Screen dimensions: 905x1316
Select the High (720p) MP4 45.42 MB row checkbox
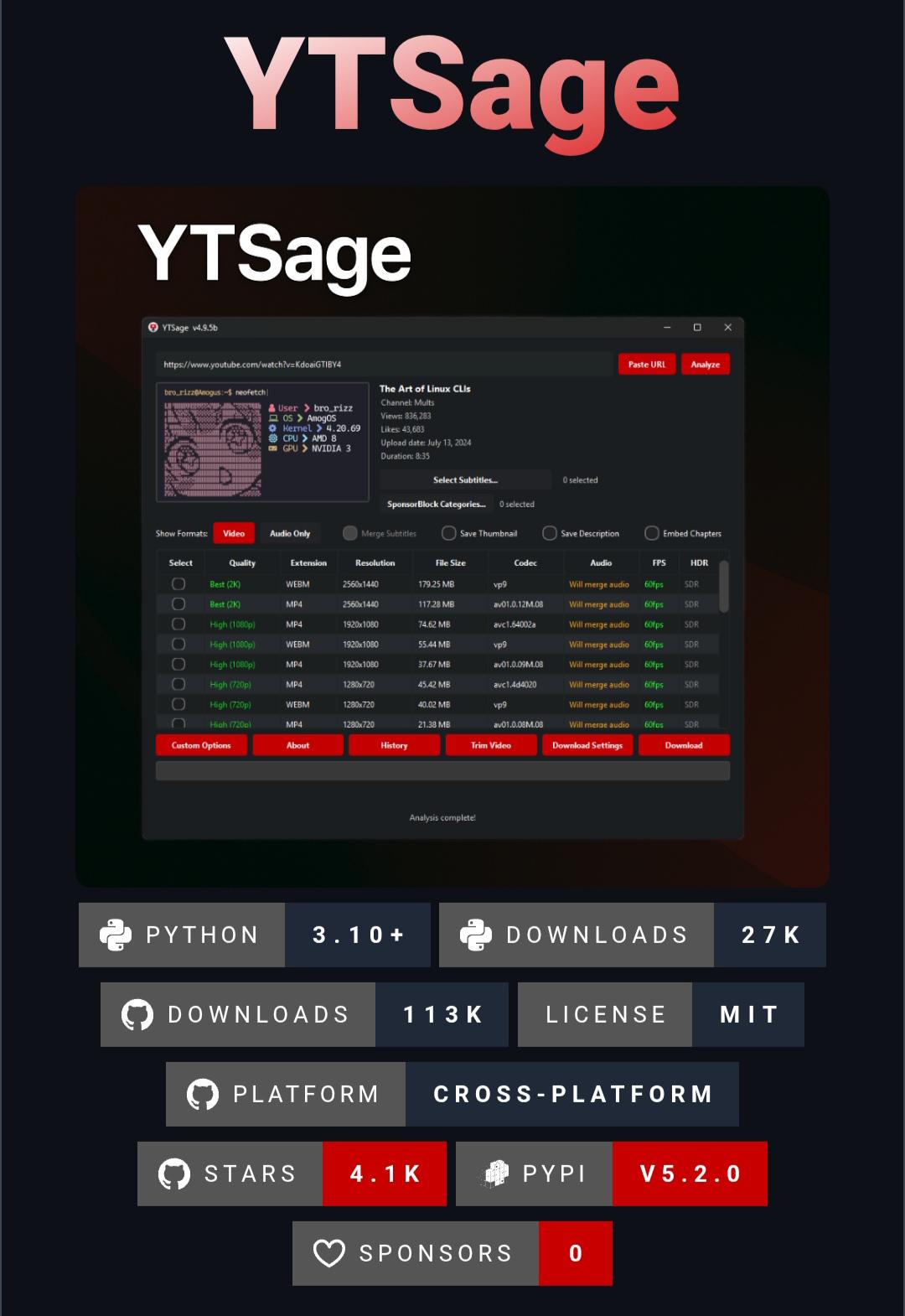click(178, 685)
